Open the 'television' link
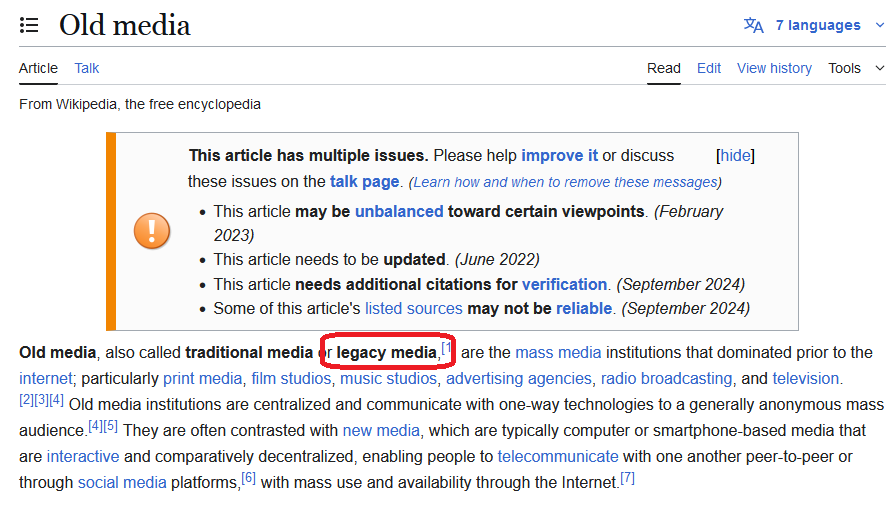 [806, 379]
